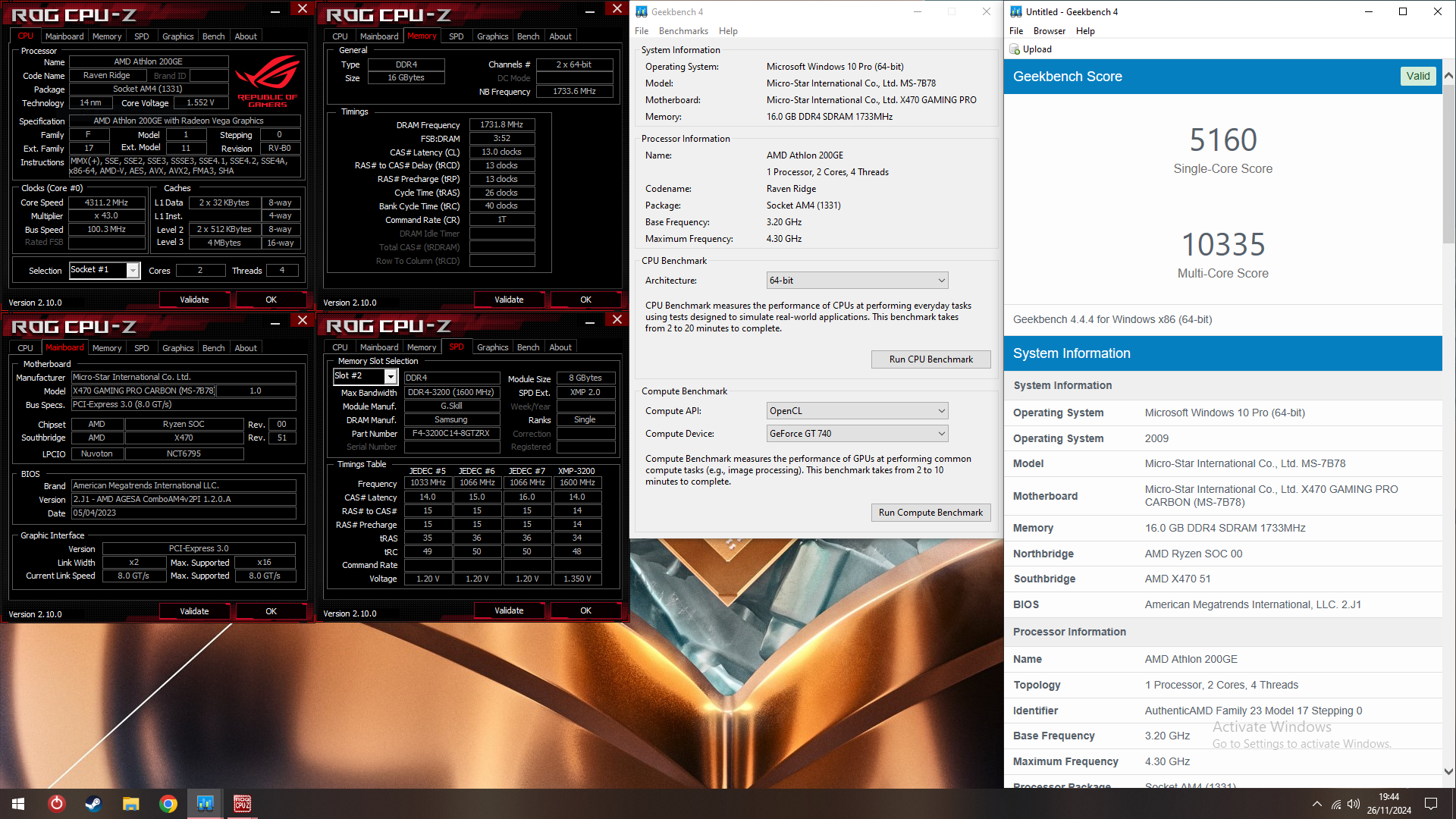Switch to CPU tab in CPU-Z SPD window
1456x819 pixels.
pyautogui.click(x=340, y=347)
